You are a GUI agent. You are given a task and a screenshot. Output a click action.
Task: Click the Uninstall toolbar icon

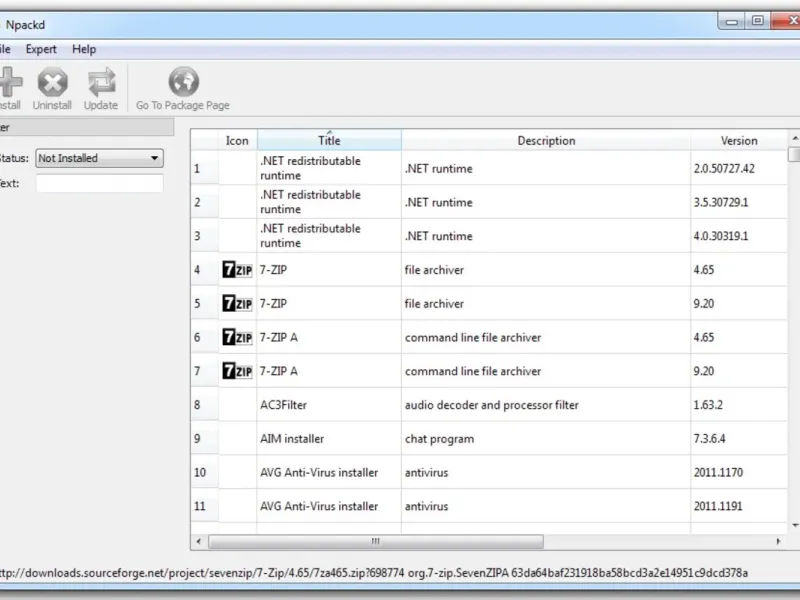point(53,82)
